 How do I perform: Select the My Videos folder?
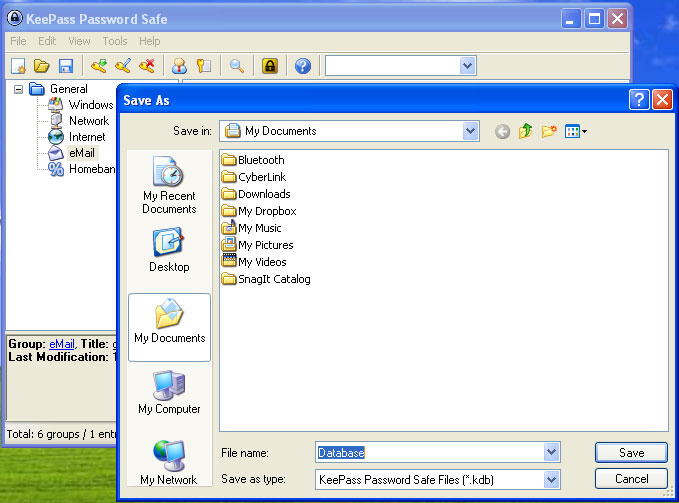pyautogui.click(x=254, y=262)
